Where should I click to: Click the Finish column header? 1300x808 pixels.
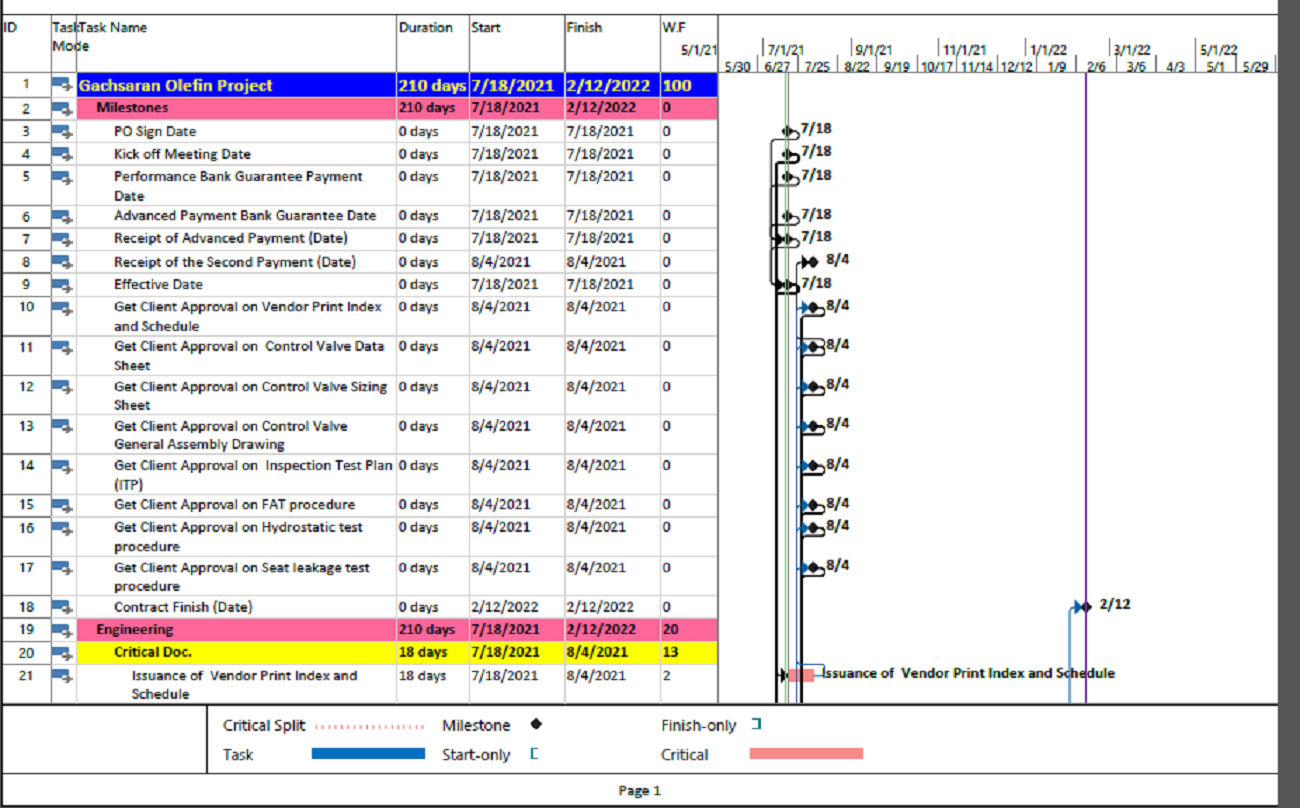click(584, 28)
